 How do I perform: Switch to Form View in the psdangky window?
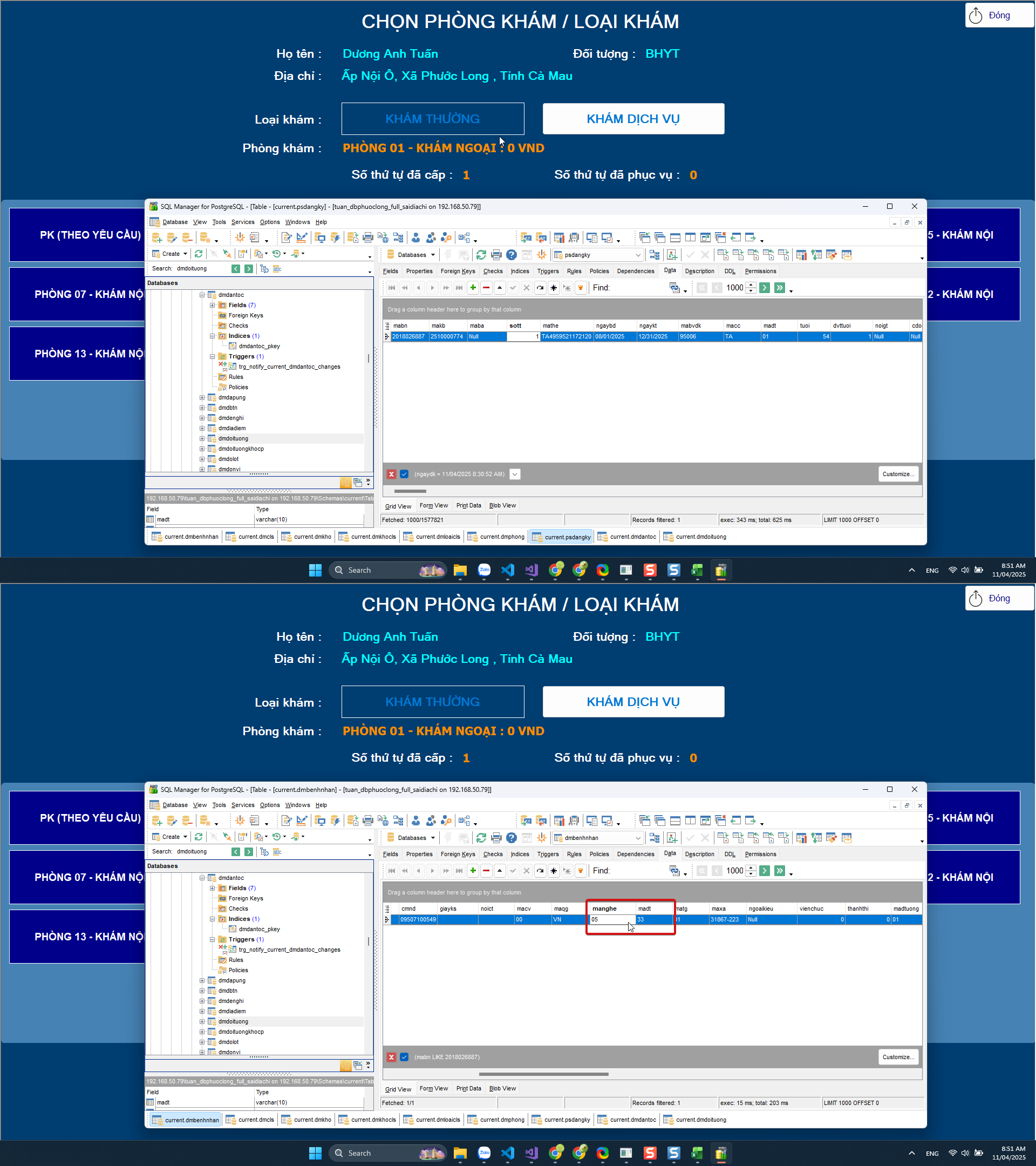(x=433, y=505)
